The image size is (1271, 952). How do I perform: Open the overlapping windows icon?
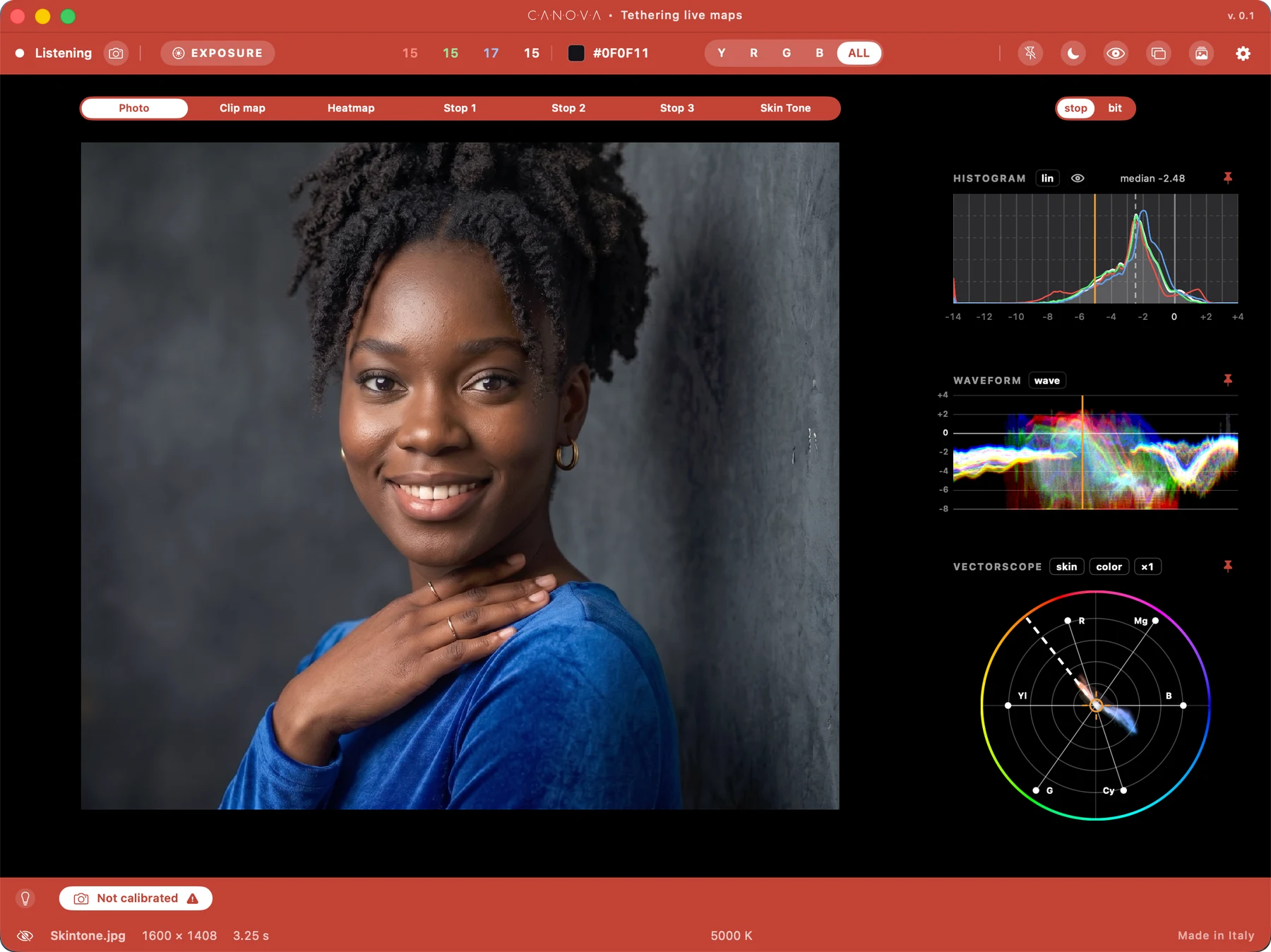[1159, 53]
